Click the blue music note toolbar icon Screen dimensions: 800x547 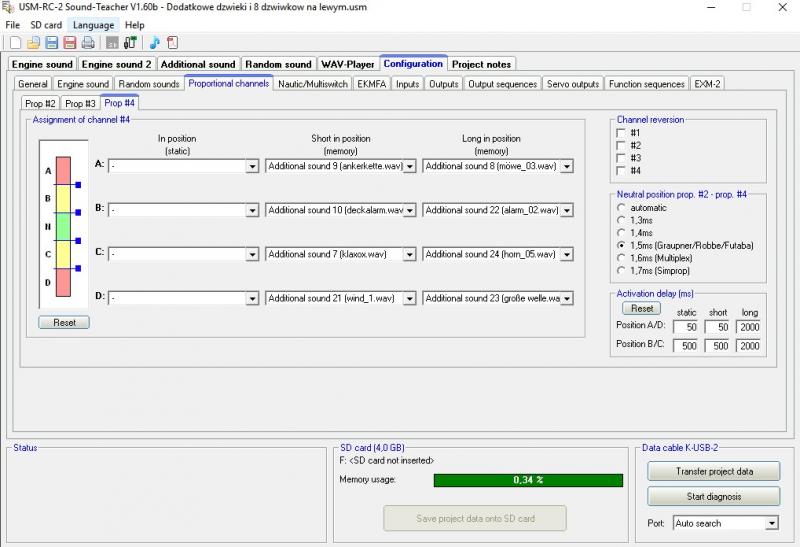click(155, 42)
